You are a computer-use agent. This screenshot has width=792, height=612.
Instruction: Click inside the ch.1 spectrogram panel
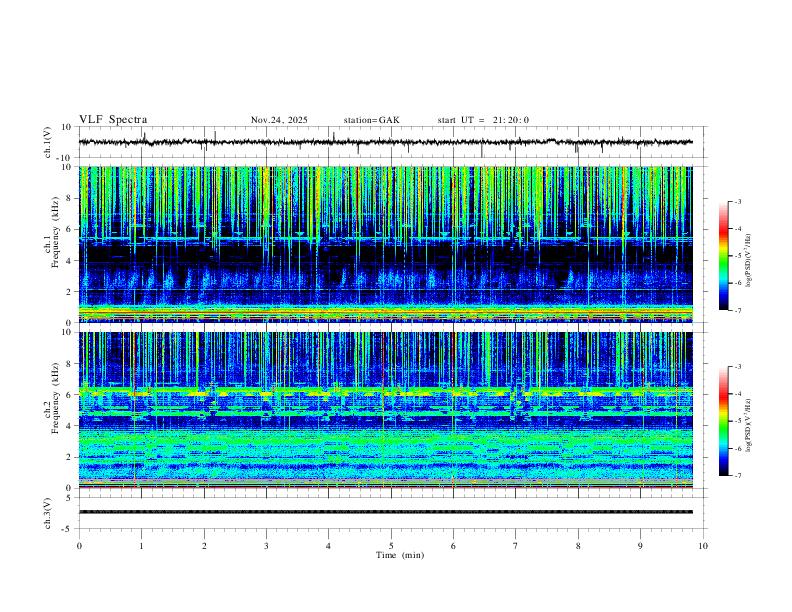tap(385, 244)
